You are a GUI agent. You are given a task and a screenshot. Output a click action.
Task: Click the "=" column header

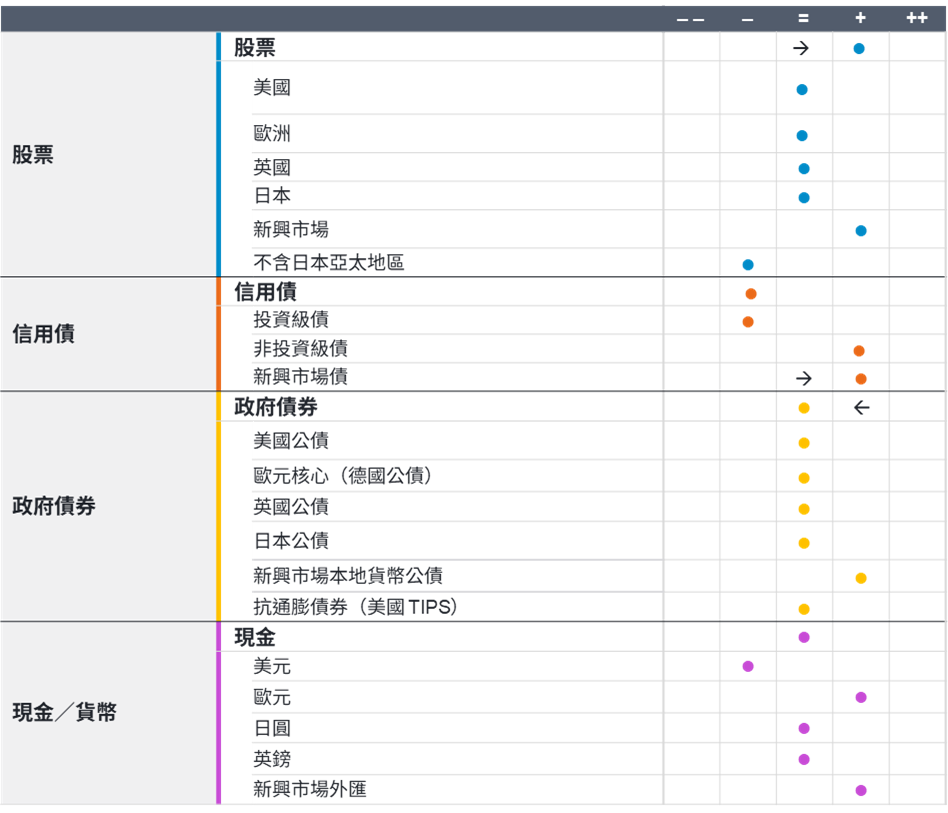[x=803, y=18]
